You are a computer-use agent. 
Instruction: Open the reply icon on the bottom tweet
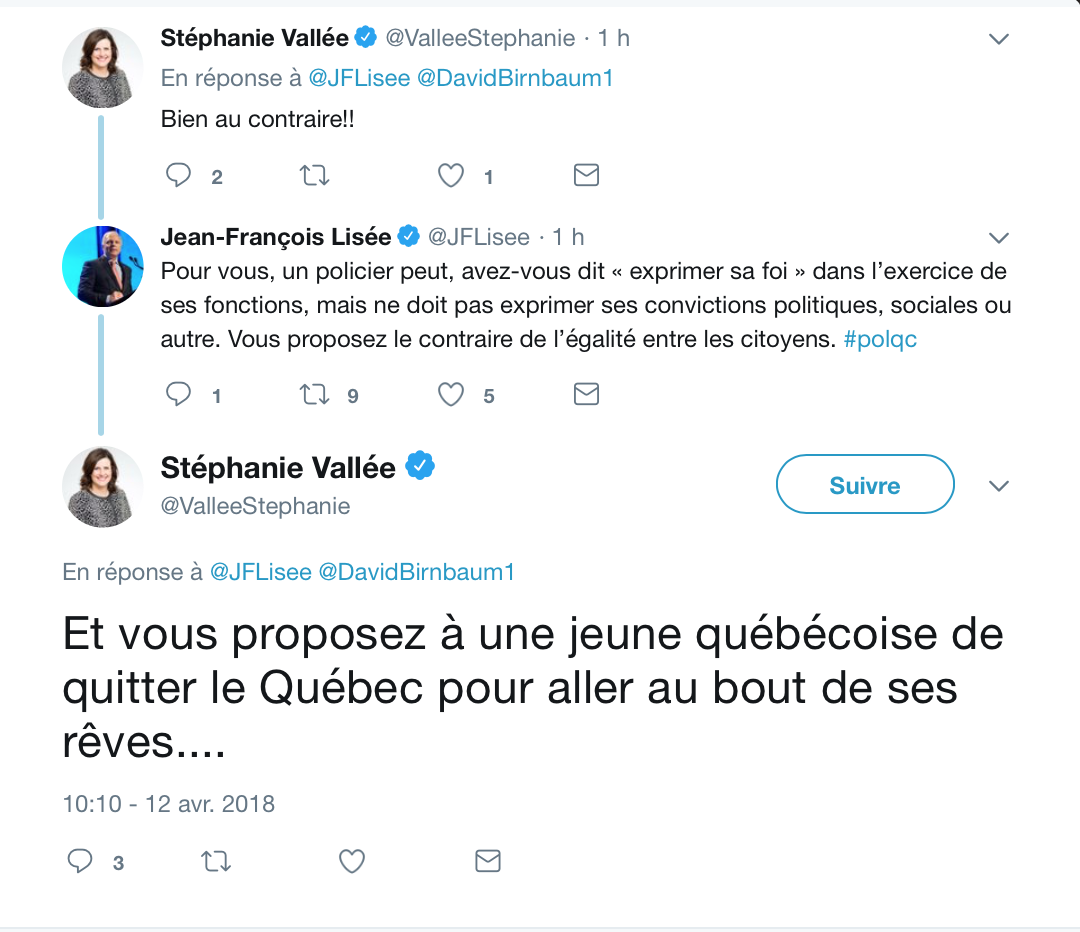click(x=80, y=860)
